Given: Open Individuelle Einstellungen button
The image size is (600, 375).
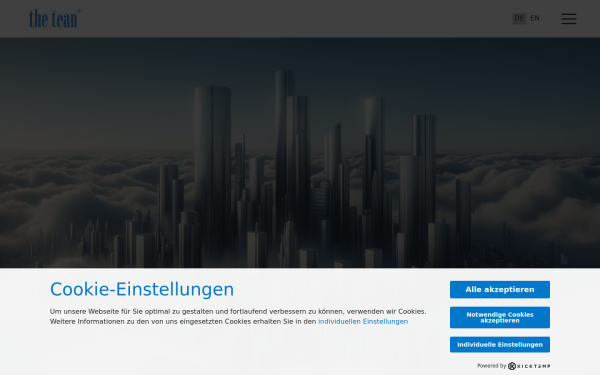Looking at the screenshot, I should (x=500, y=344).
